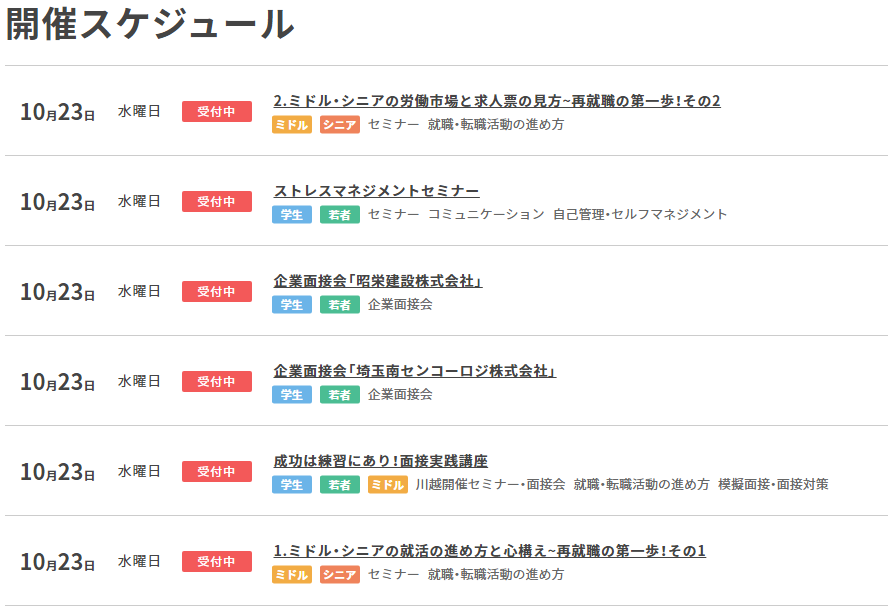This screenshot has width=888, height=606.
Task: Click 川越開催セミナー・面接会 category label
Action: [x=490, y=485]
